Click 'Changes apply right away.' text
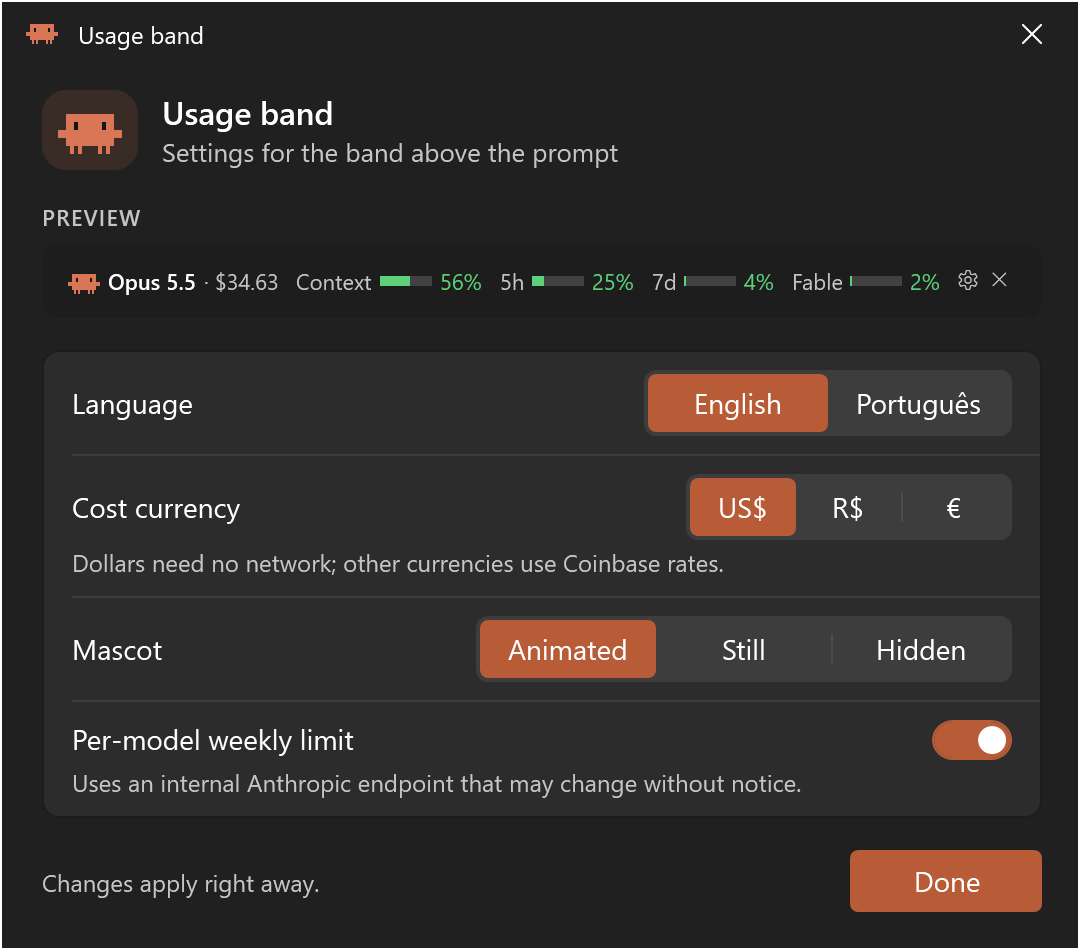Image resolution: width=1080 pixels, height=950 pixels. (180, 884)
